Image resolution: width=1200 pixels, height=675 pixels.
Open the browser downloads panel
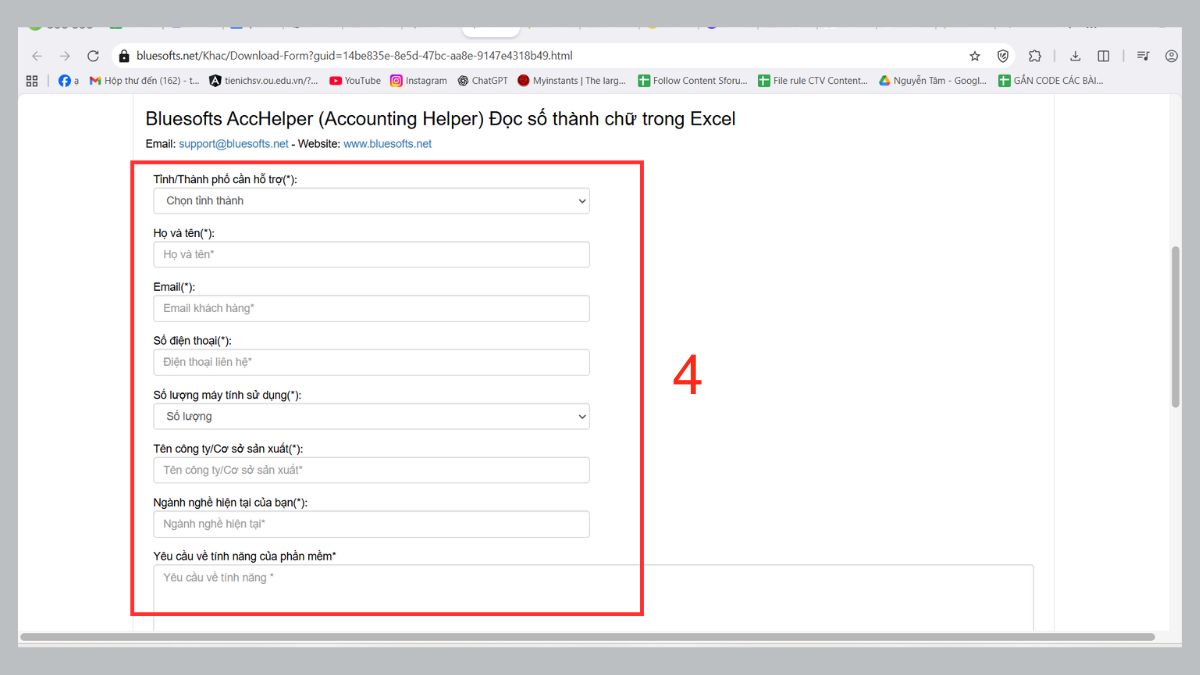click(x=1075, y=56)
